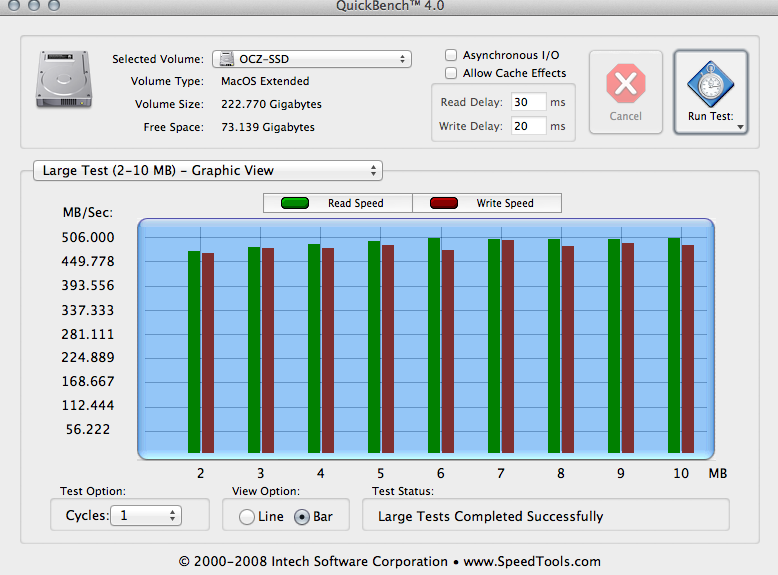Image resolution: width=778 pixels, height=575 pixels.
Task: Toggle Allow Cache Effects checkbox
Action: point(451,73)
